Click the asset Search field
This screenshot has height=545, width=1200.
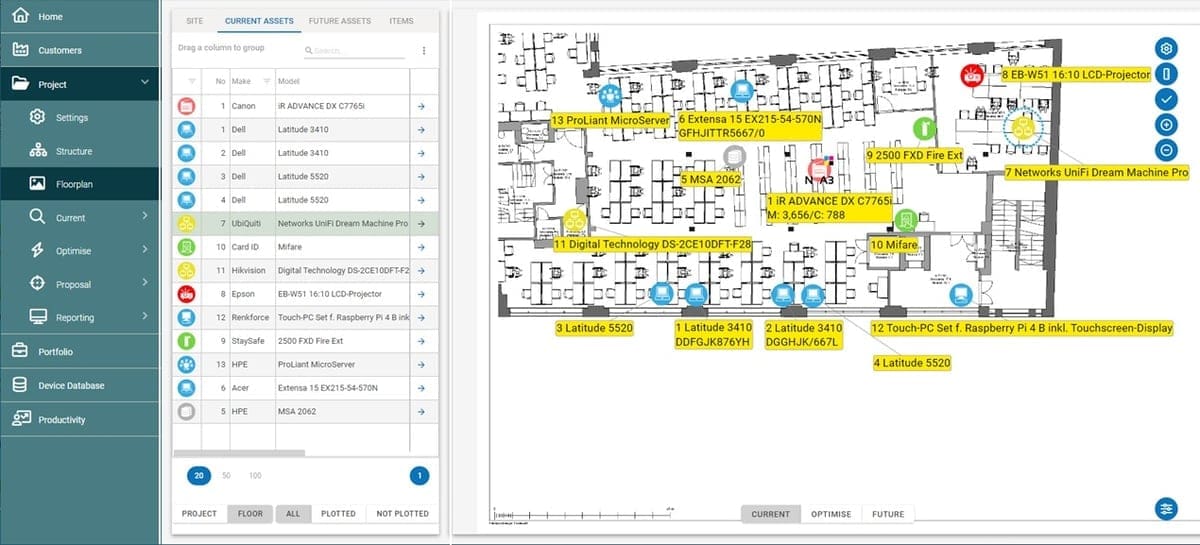[x=356, y=50]
